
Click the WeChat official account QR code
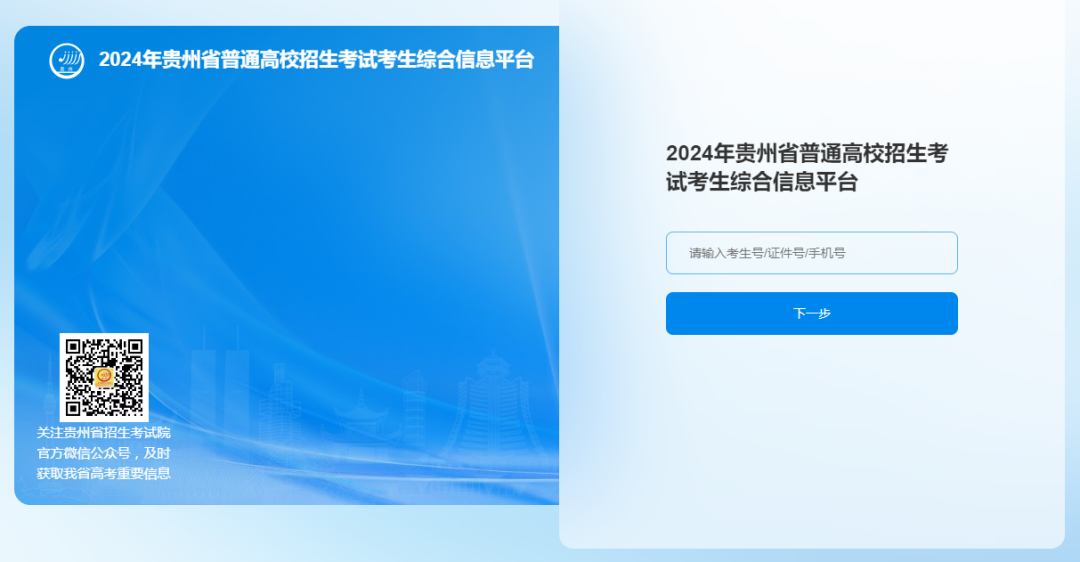point(104,377)
